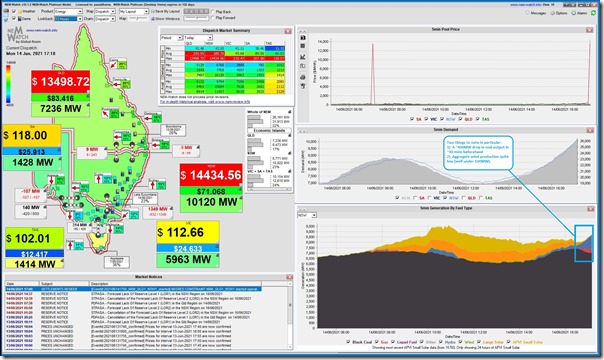Click the top icon in price chart sidebar
Viewport: 604px width, 360px height.
click(303, 38)
